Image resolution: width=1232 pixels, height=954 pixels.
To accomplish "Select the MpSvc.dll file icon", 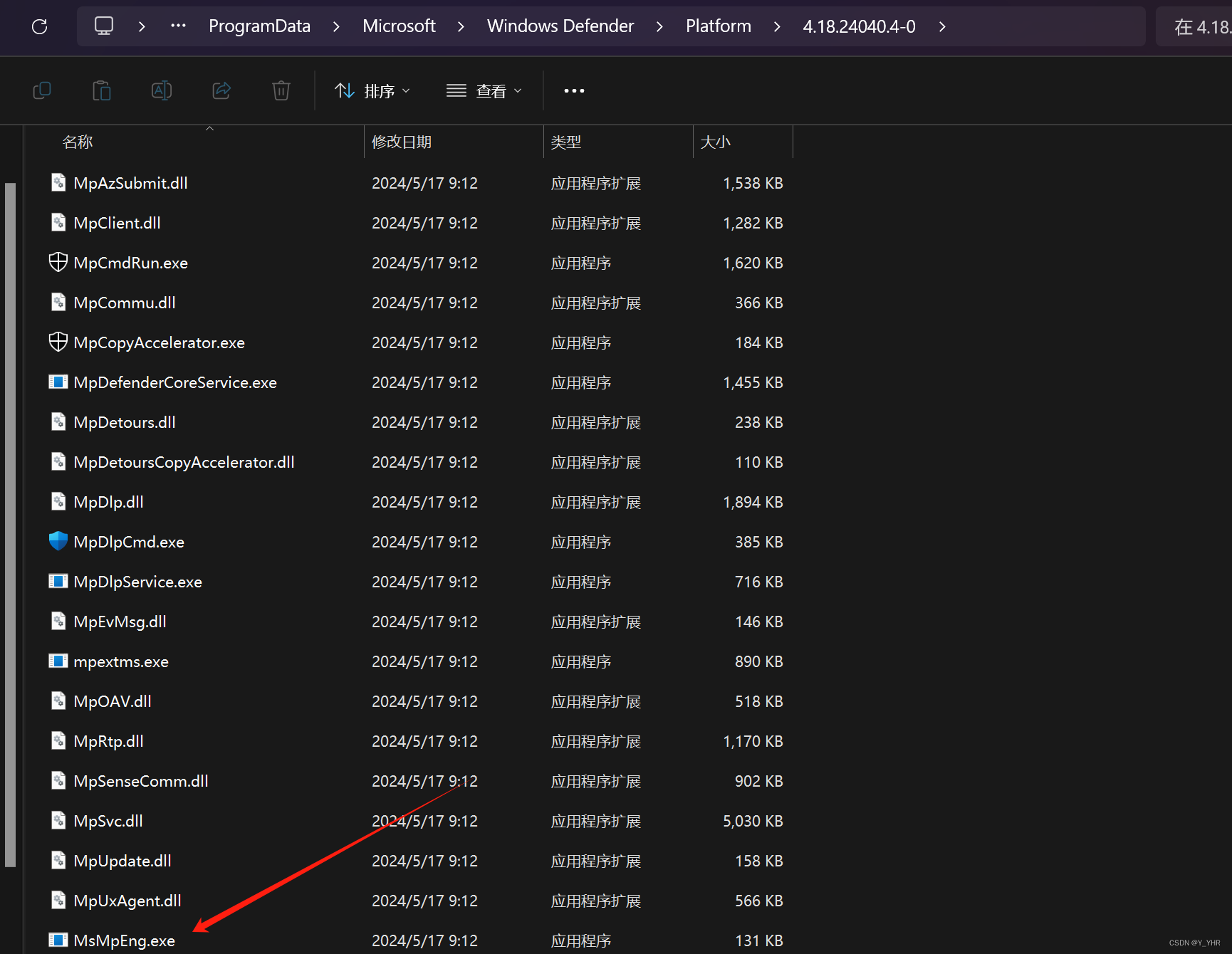I will (x=58, y=820).
